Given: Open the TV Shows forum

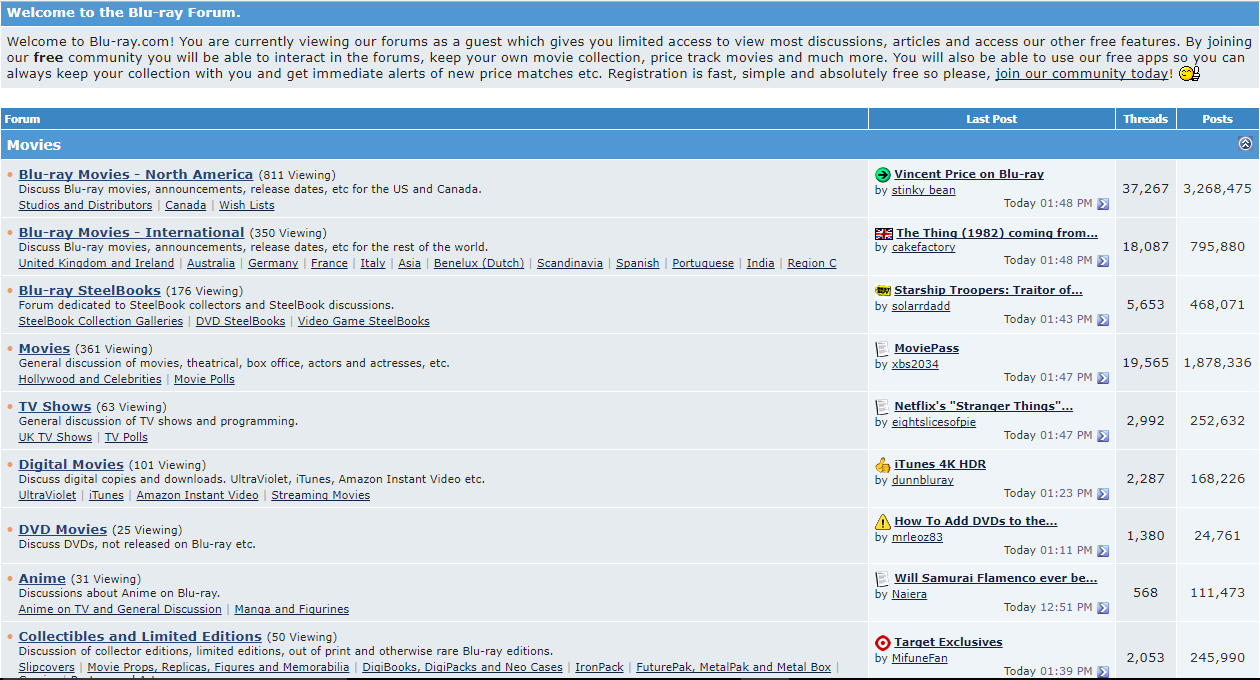Looking at the screenshot, I should [x=55, y=407].
